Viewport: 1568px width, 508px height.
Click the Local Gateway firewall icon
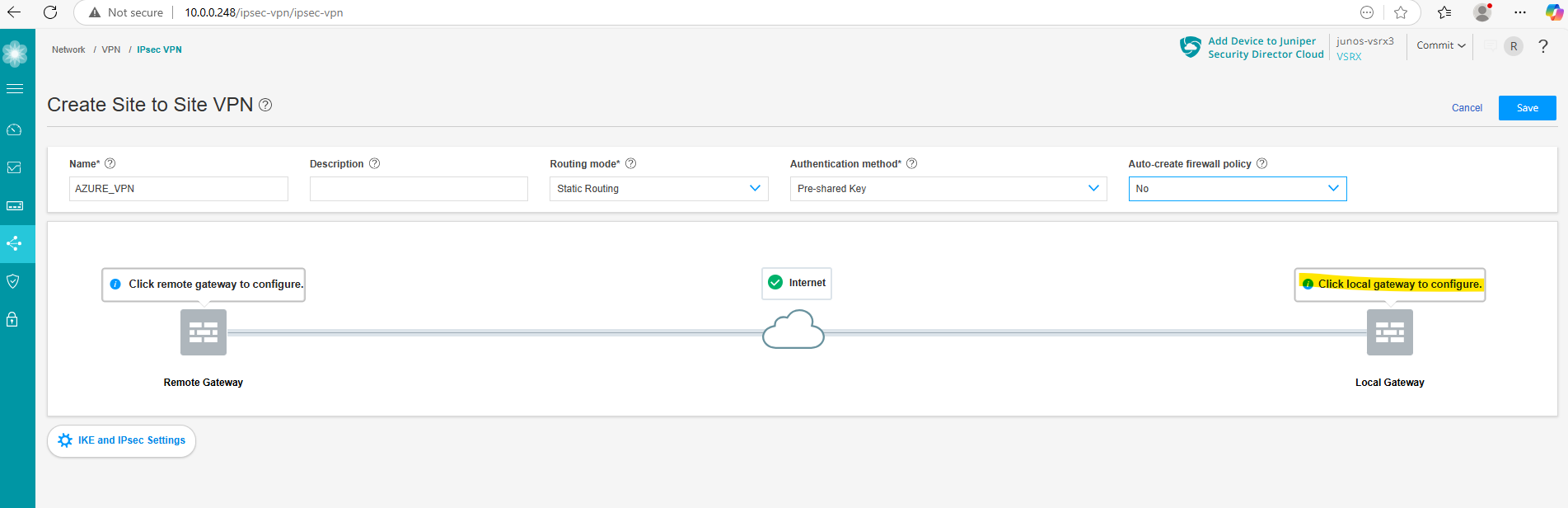tap(1390, 332)
